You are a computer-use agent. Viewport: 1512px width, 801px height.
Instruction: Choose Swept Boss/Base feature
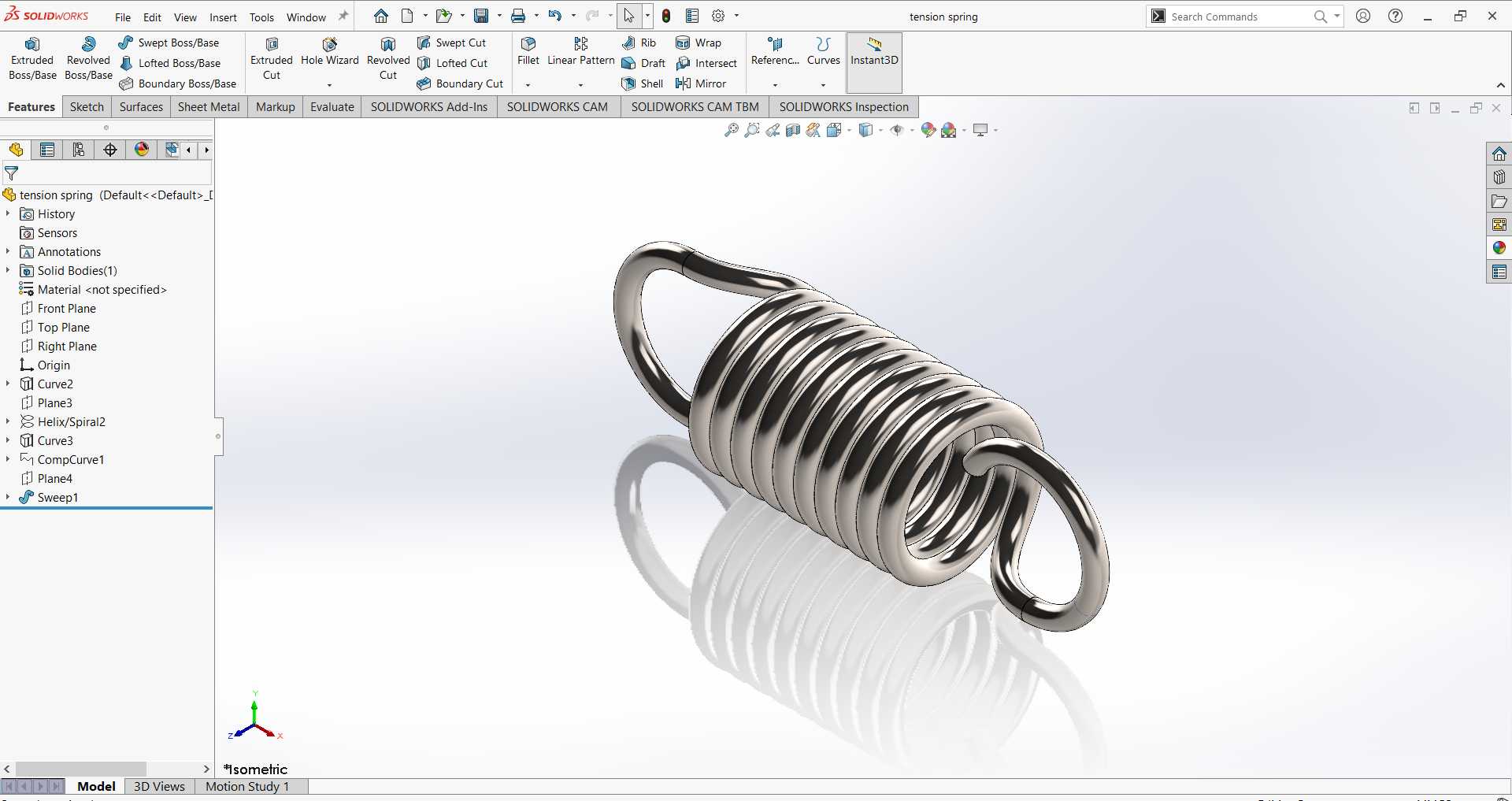169,43
